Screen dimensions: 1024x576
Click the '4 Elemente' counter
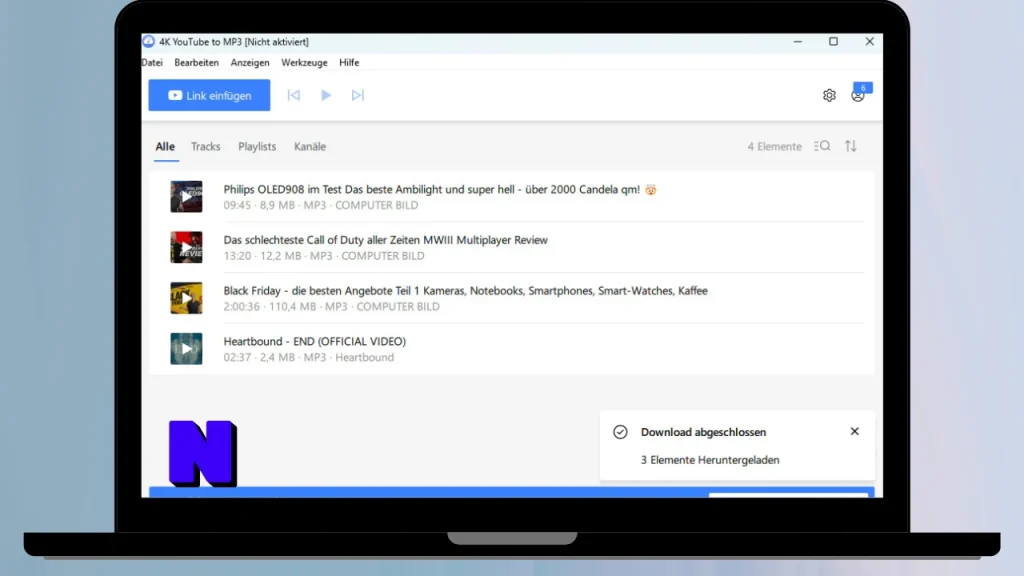coord(775,147)
